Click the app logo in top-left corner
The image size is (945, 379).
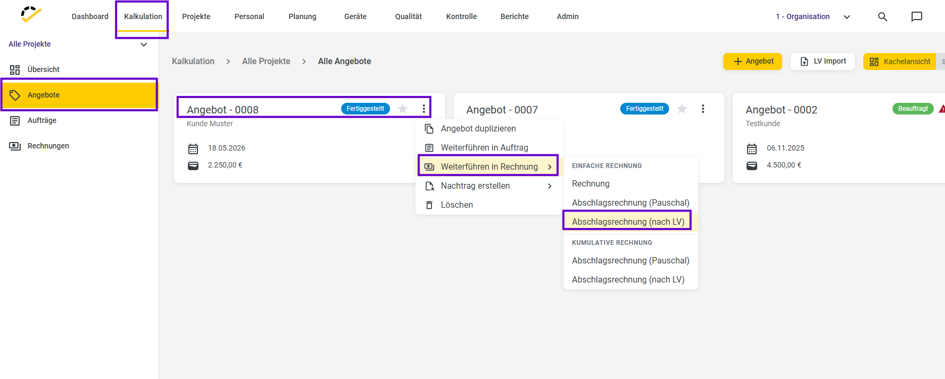(x=30, y=14)
